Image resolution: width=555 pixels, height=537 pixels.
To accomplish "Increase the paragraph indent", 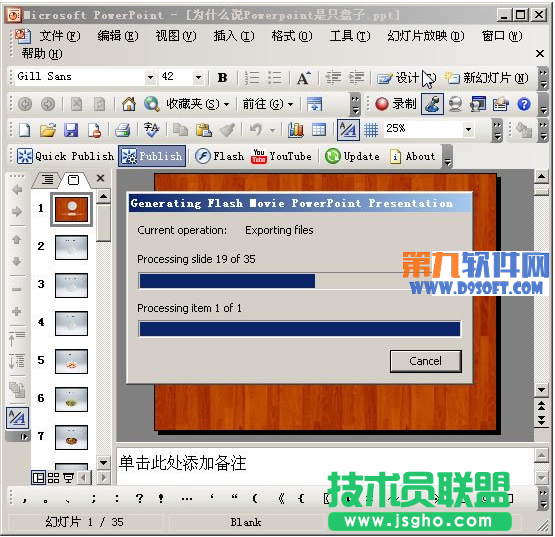I will (356, 78).
